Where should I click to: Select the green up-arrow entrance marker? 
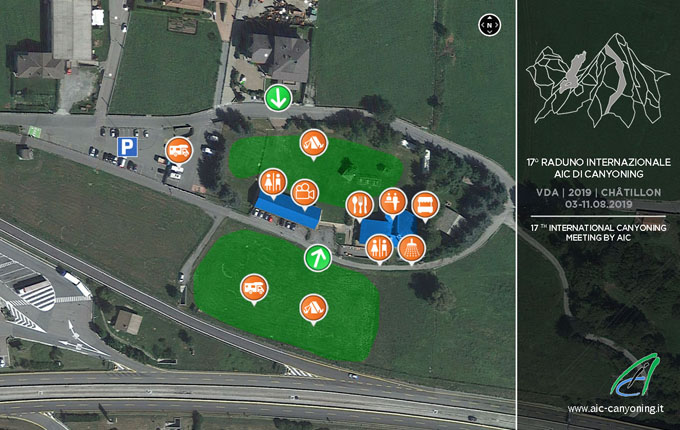click(318, 258)
